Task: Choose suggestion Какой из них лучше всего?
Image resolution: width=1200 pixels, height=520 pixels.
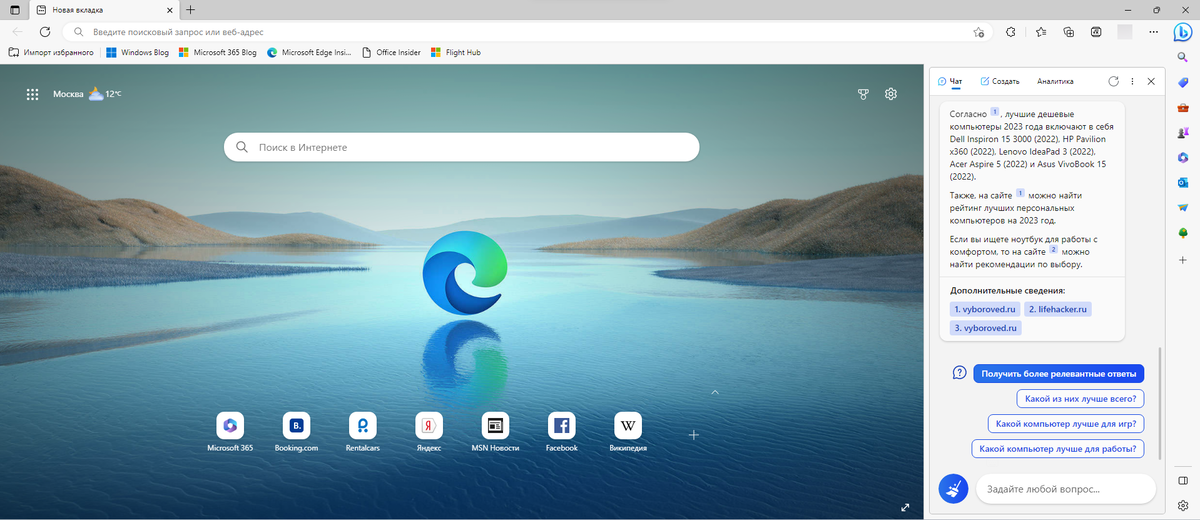Action: point(1080,398)
